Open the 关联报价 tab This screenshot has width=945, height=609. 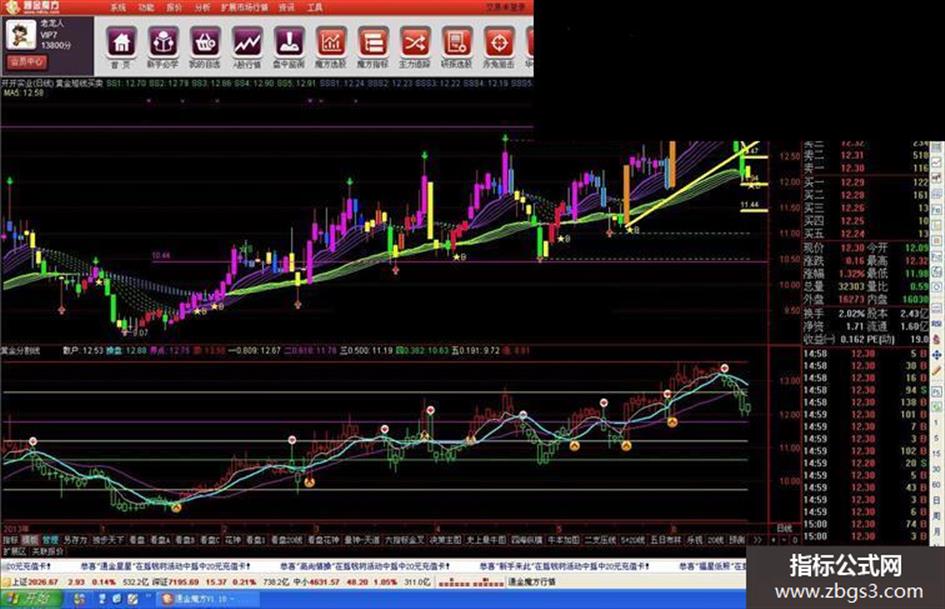pyautogui.click(x=48, y=552)
